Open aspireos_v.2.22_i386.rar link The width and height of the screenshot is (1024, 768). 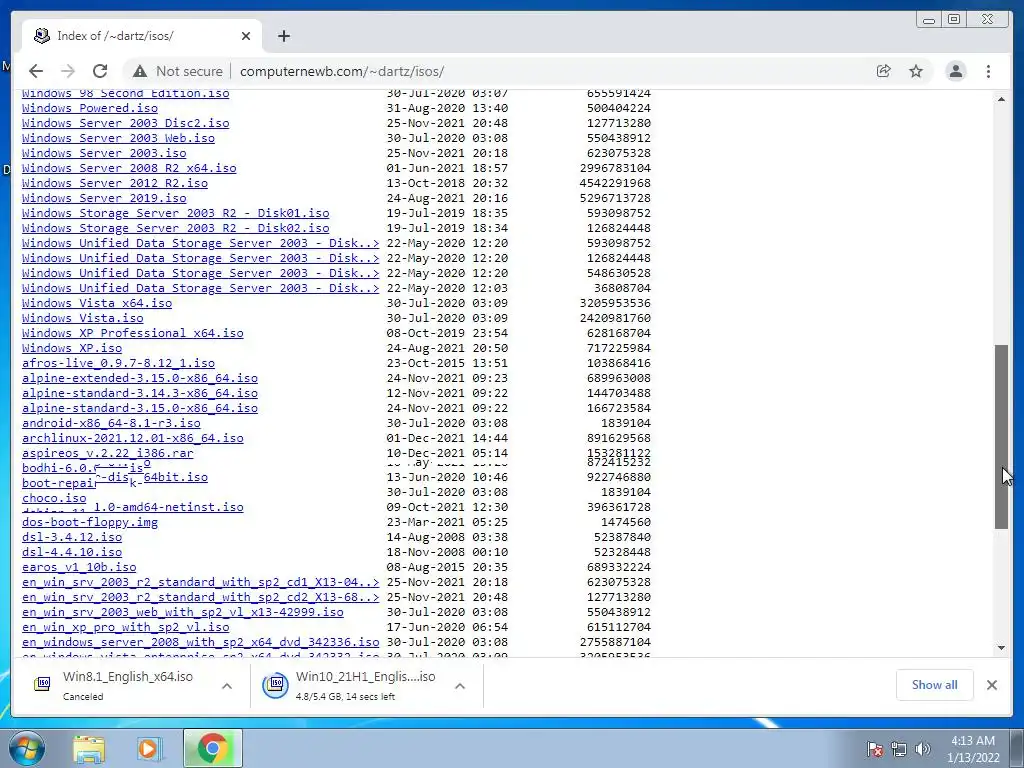coord(108,453)
